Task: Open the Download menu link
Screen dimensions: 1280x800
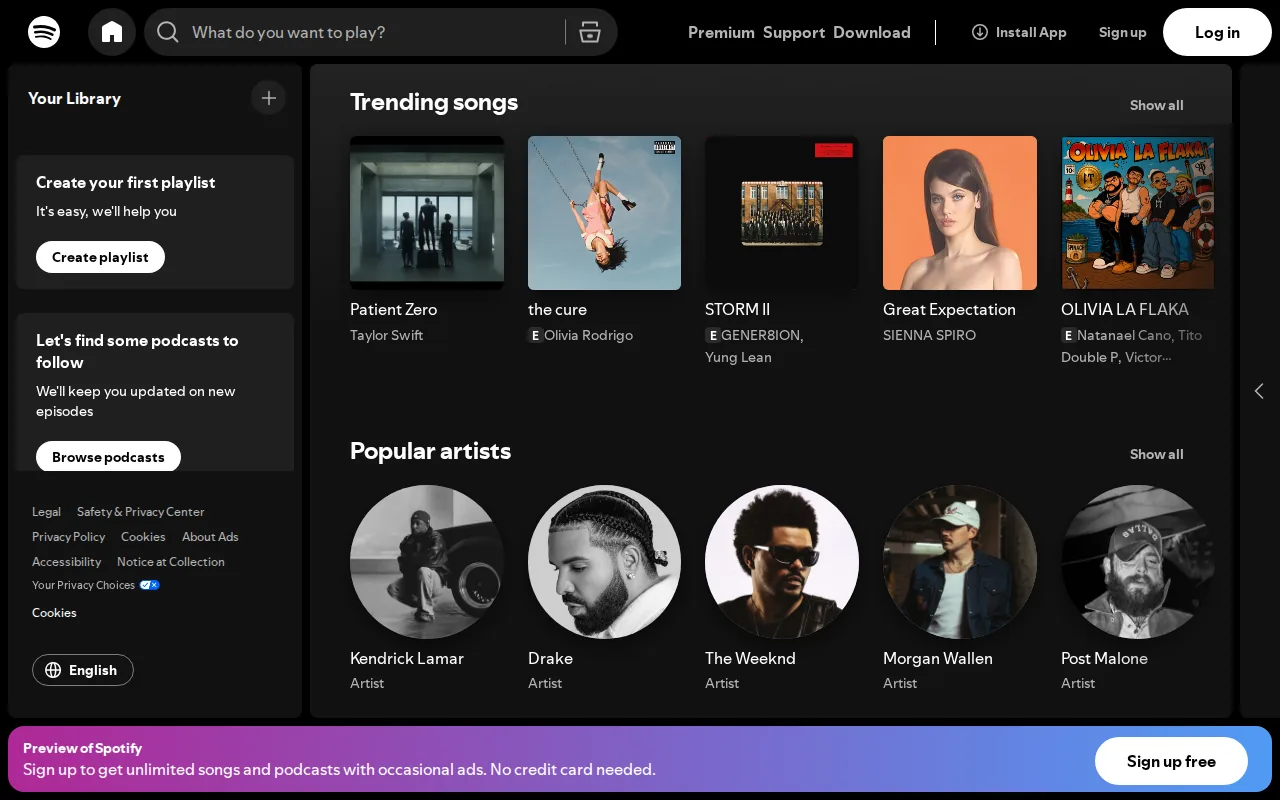Action: coord(872,32)
